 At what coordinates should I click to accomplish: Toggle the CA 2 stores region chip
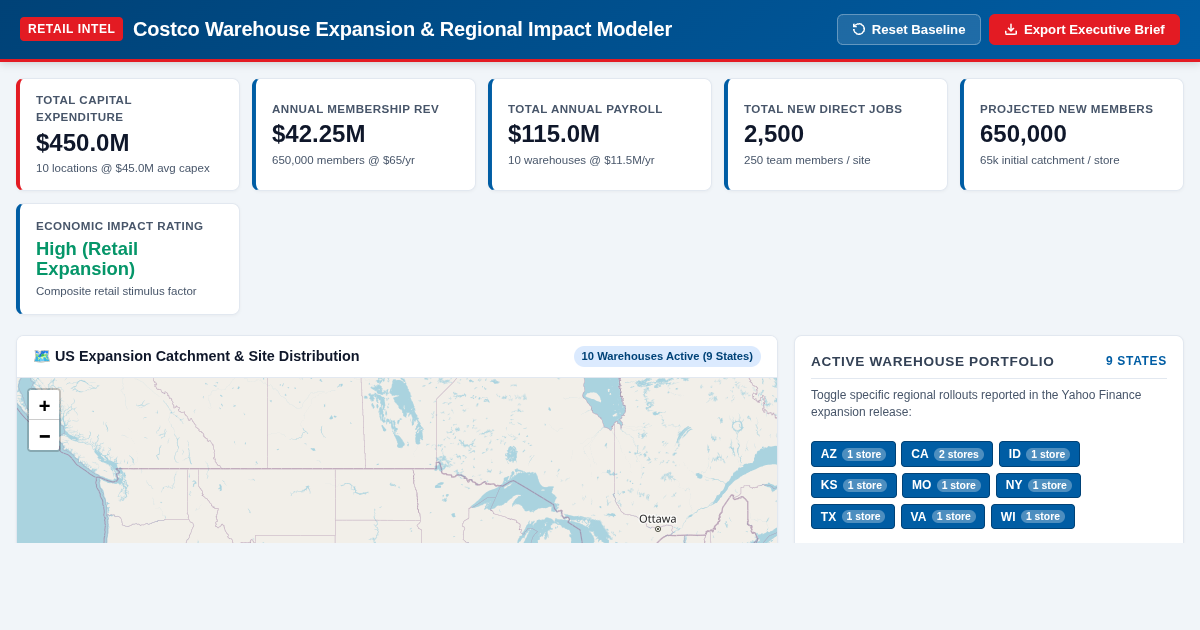[x=947, y=454]
